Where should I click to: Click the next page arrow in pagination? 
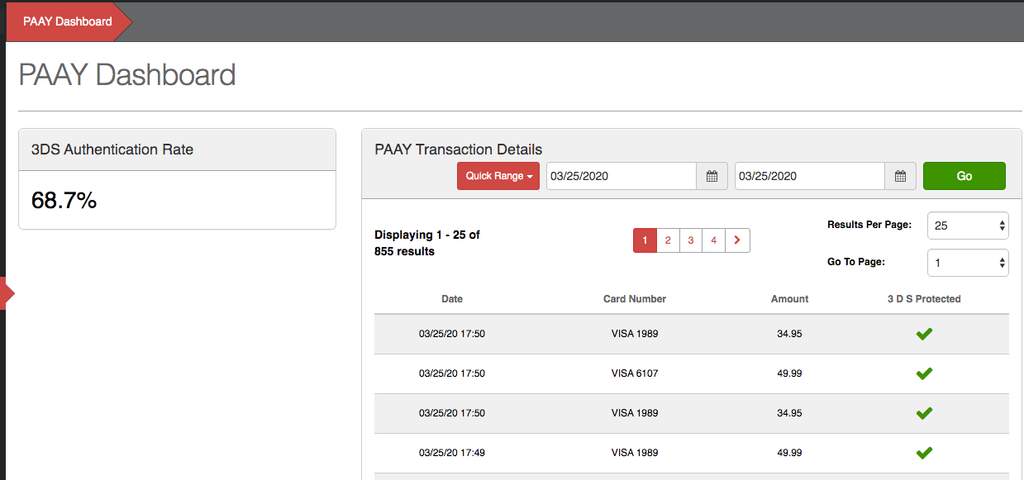pos(738,241)
